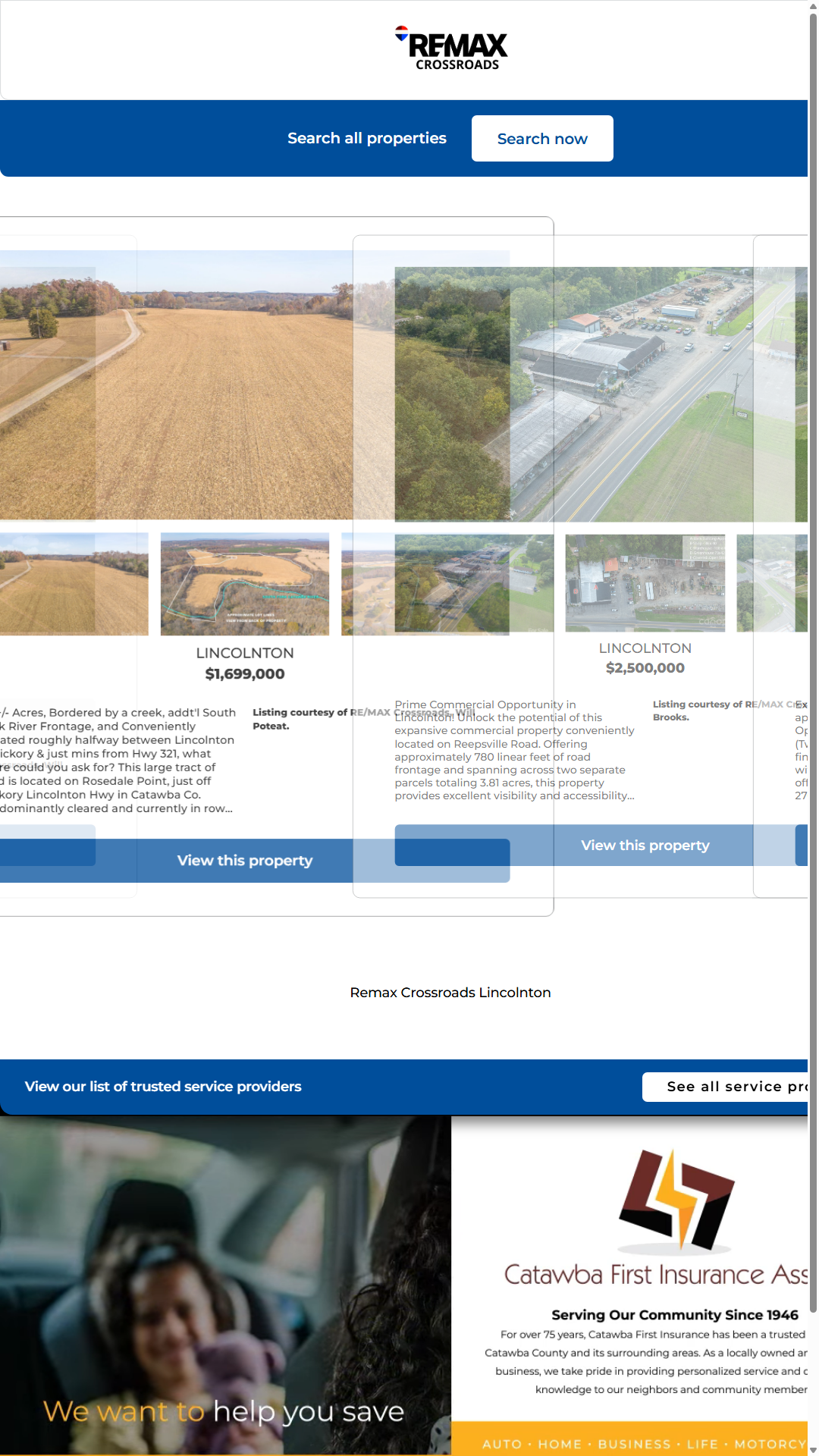Click the "Search all properties" label

pyautogui.click(x=367, y=139)
